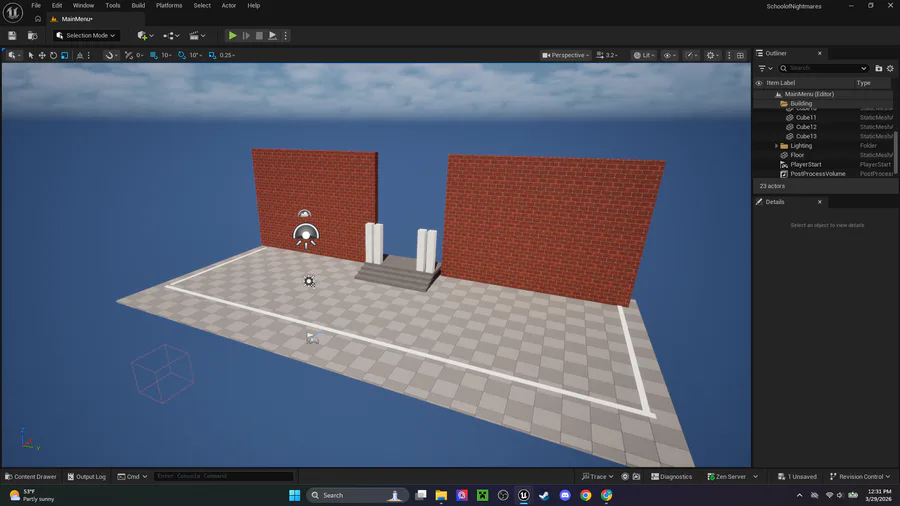The image size is (900, 506).
Task: Expand the Lighting folder
Action: tap(777, 146)
